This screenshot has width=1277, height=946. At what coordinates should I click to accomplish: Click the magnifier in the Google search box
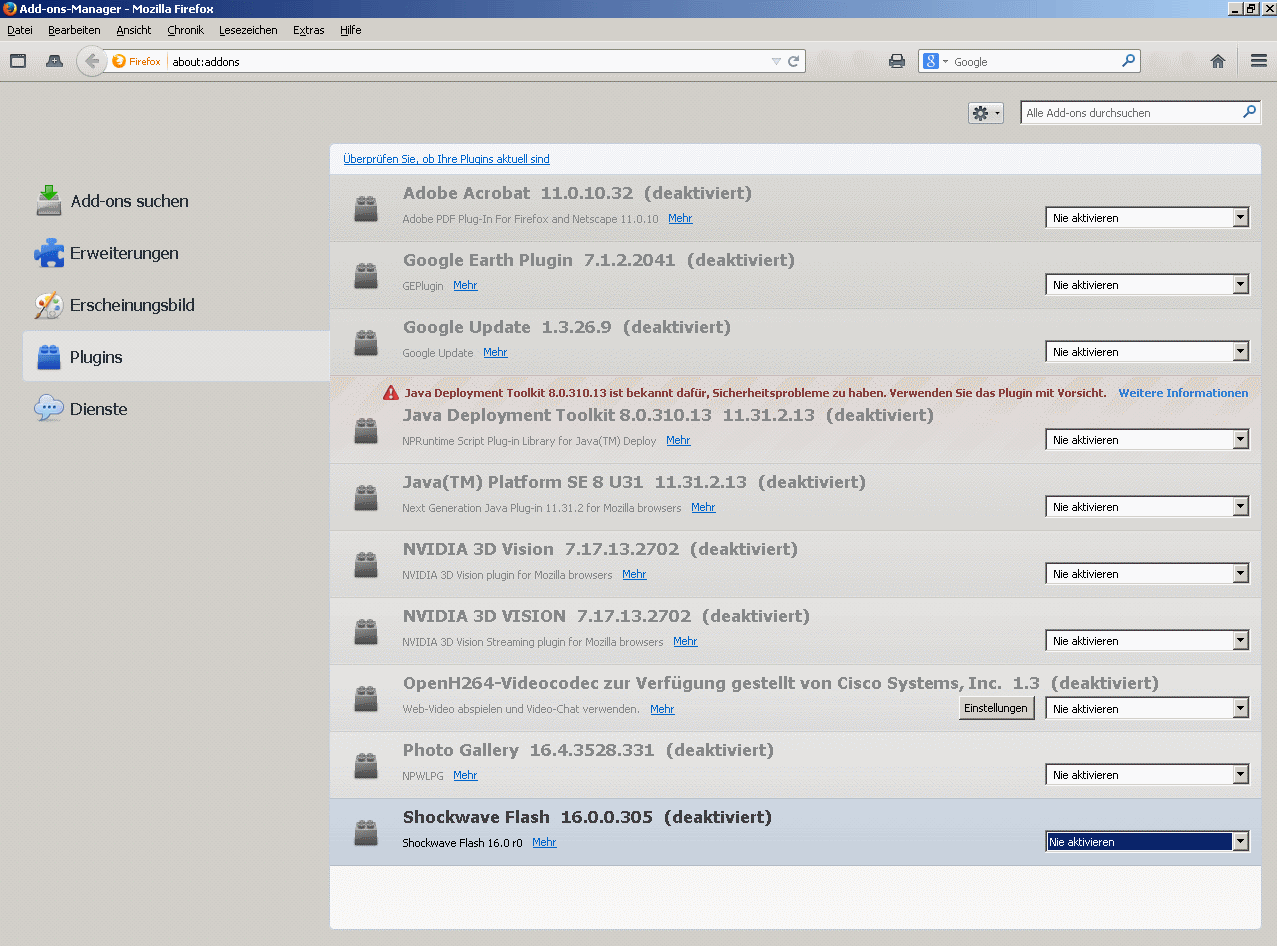[x=1129, y=61]
